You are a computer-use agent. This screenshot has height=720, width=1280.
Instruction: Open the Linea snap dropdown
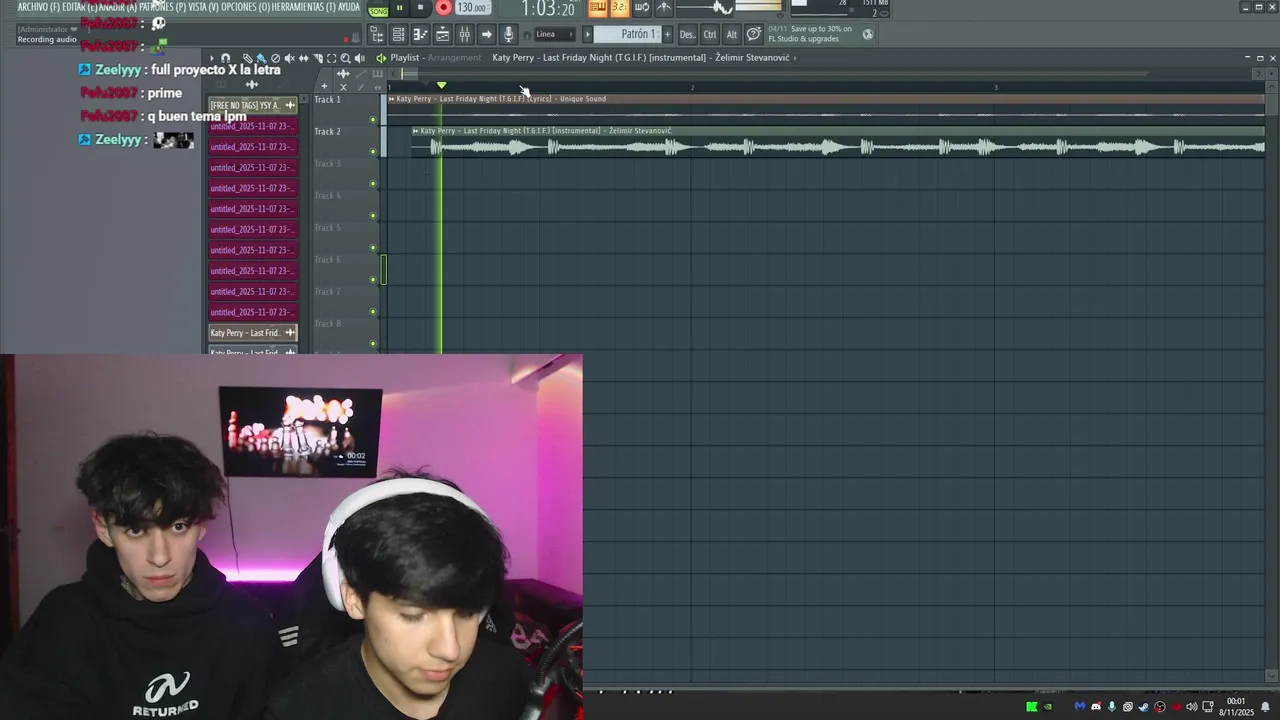coord(555,34)
